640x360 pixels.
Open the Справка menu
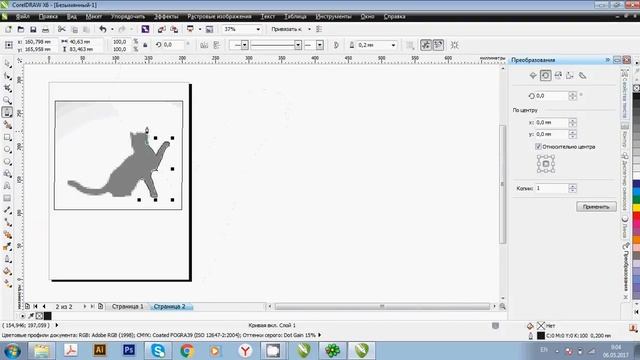394,17
